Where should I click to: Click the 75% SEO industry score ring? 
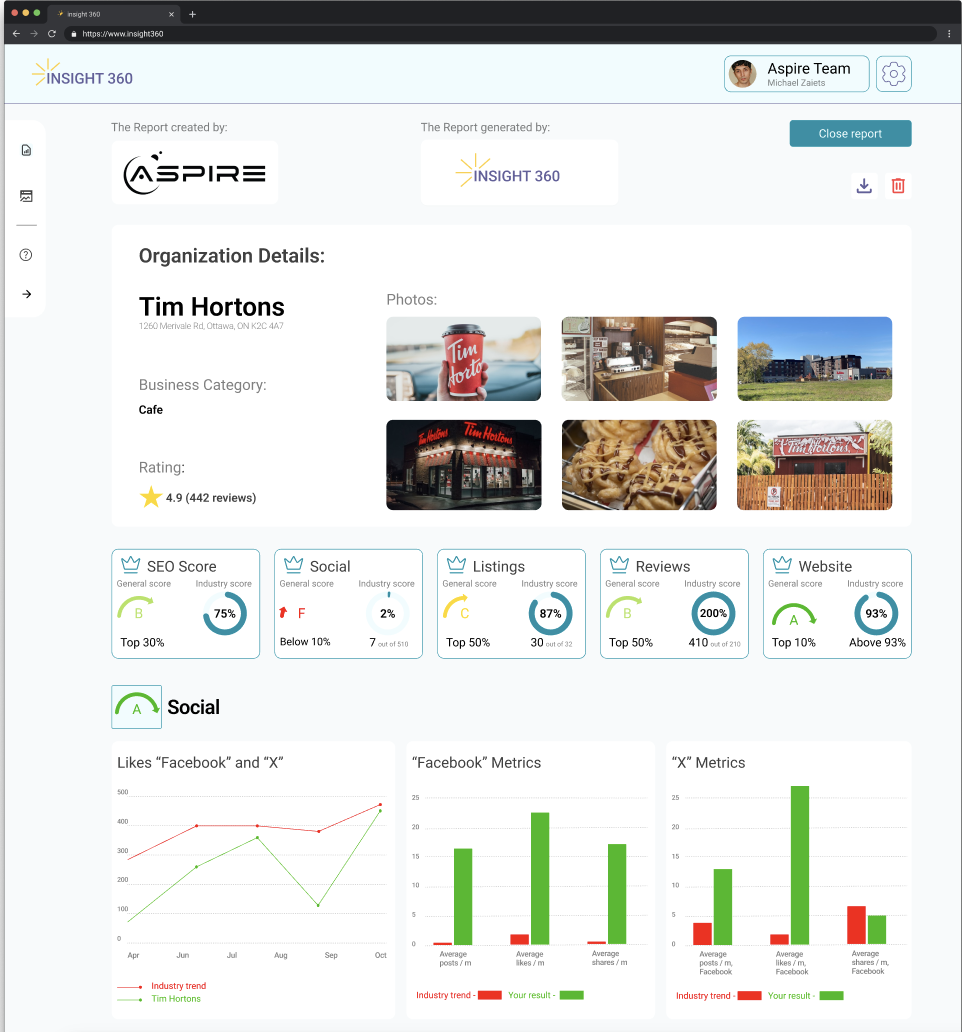click(224, 613)
